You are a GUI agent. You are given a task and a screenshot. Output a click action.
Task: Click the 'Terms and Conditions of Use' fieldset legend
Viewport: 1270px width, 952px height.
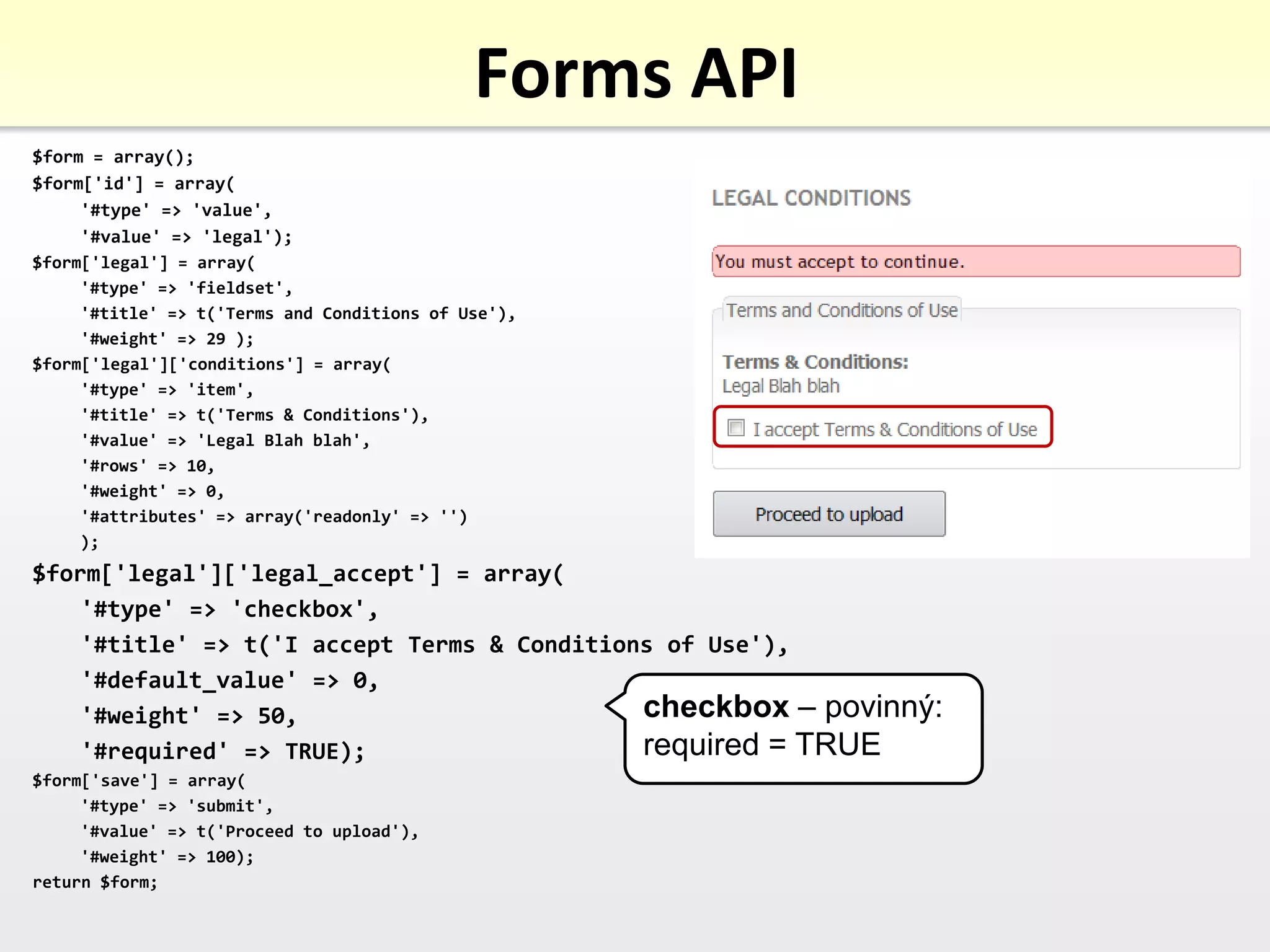tap(842, 310)
